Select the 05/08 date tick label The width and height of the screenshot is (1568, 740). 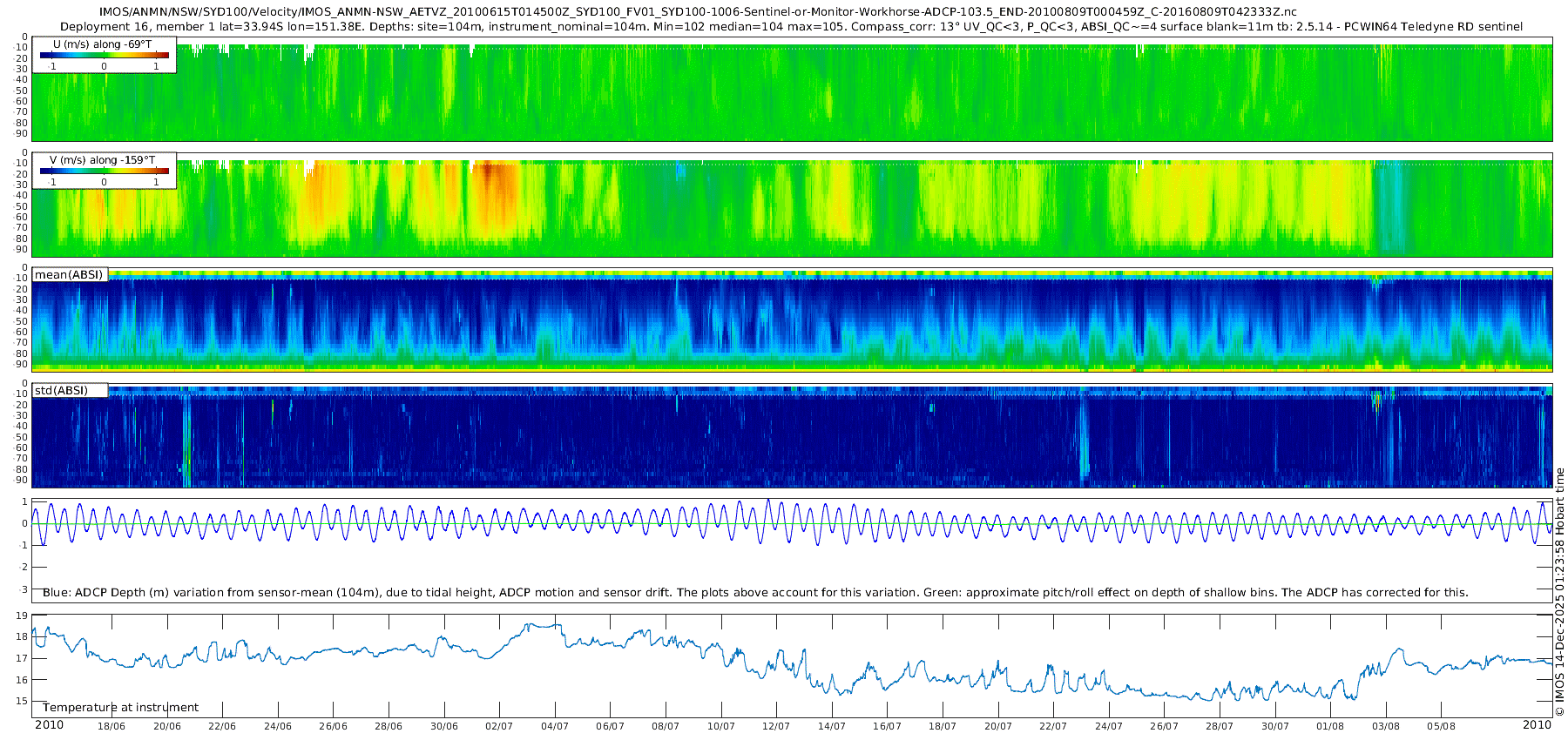tap(1441, 726)
